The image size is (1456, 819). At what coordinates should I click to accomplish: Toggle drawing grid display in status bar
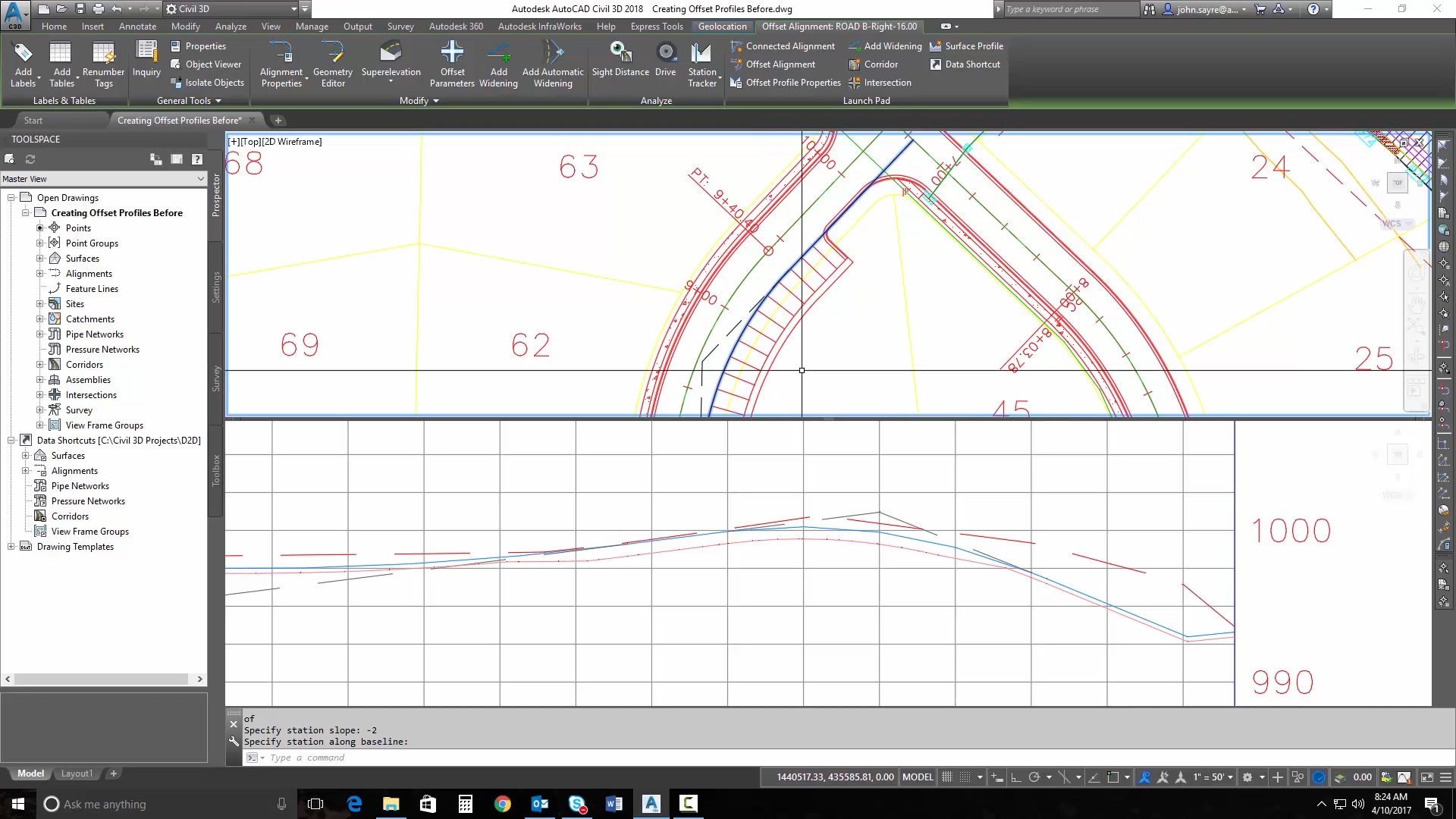(x=947, y=777)
